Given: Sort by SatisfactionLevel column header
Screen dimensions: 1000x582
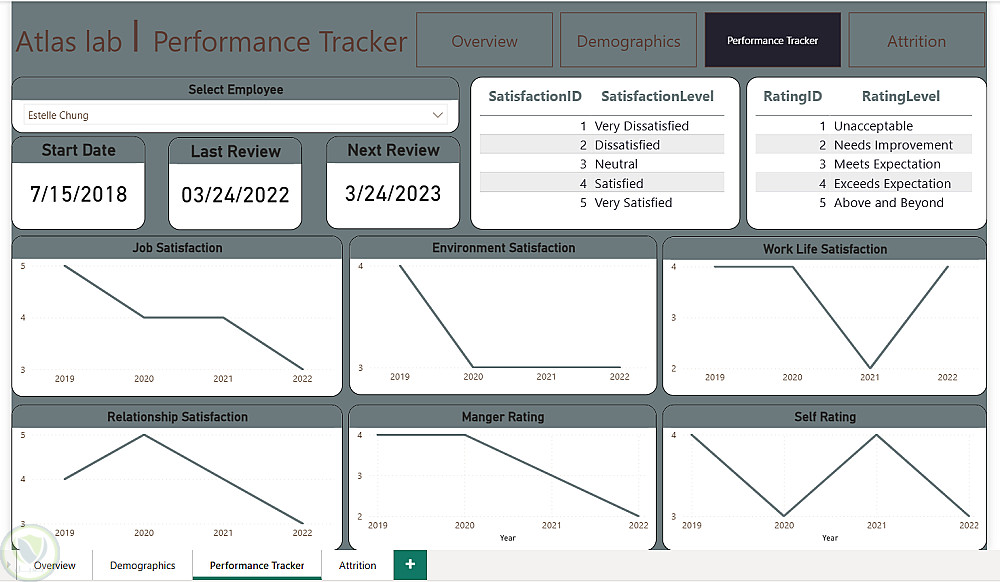Looking at the screenshot, I should 658,96.
